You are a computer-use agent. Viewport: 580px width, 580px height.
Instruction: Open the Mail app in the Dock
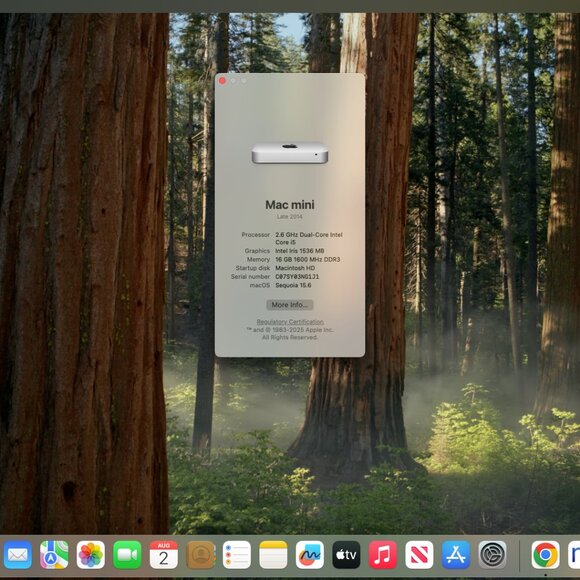click(x=17, y=554)
